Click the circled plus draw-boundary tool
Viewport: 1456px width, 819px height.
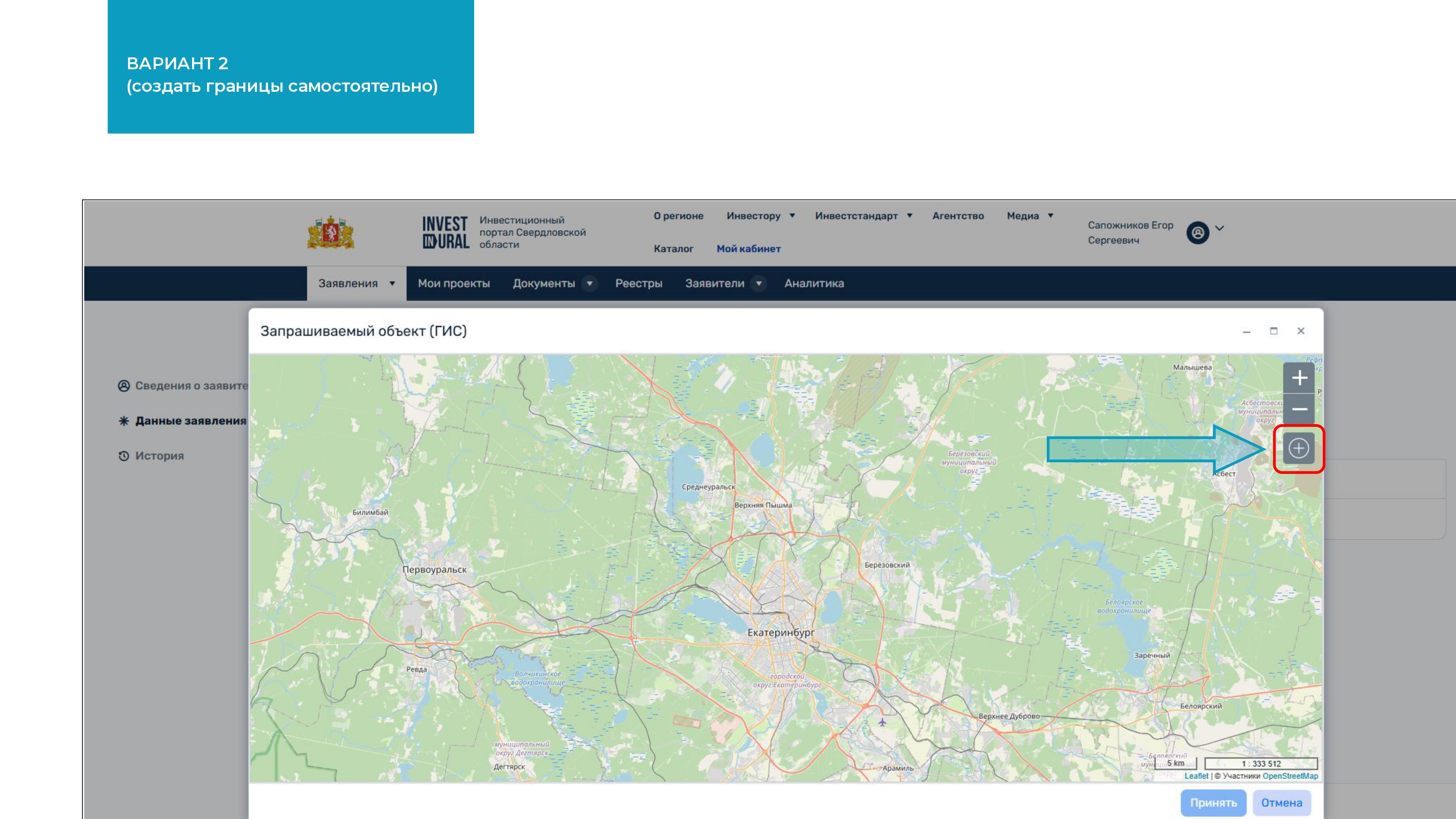point(1298,448)
